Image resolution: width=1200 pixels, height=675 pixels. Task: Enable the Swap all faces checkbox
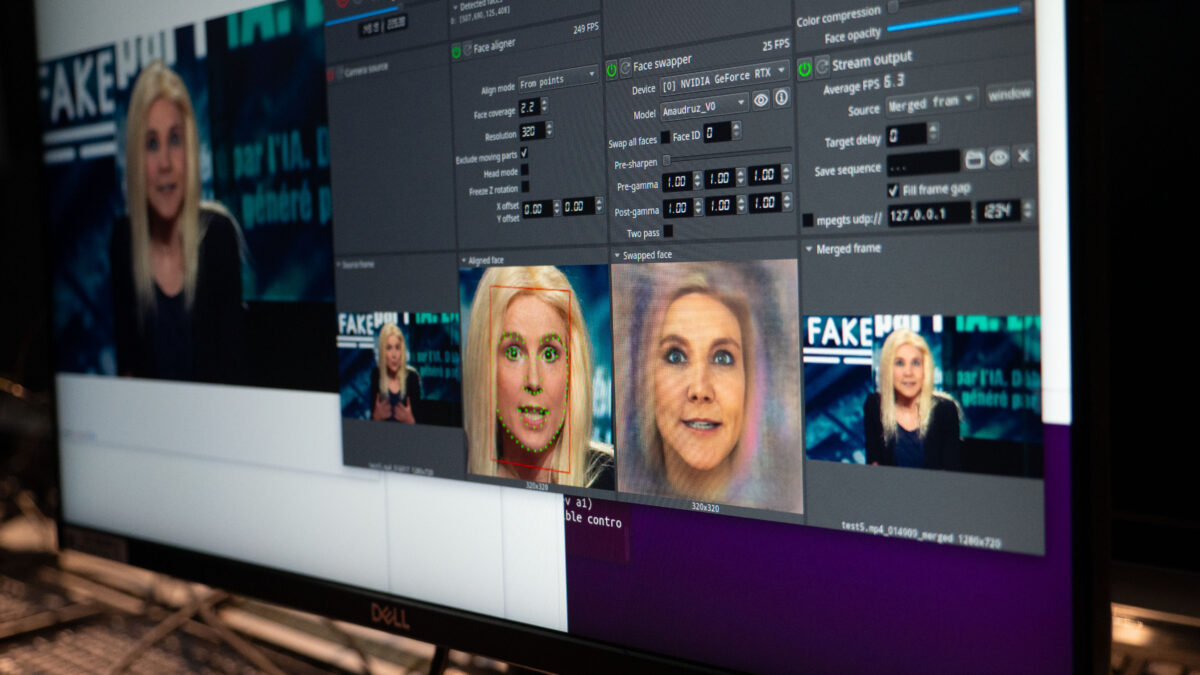[x=665, y=137]
